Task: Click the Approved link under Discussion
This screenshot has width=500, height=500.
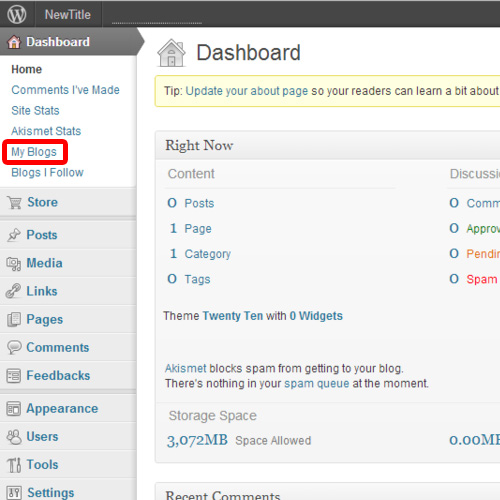Action: pyautogui.click(x=483, y=229)
